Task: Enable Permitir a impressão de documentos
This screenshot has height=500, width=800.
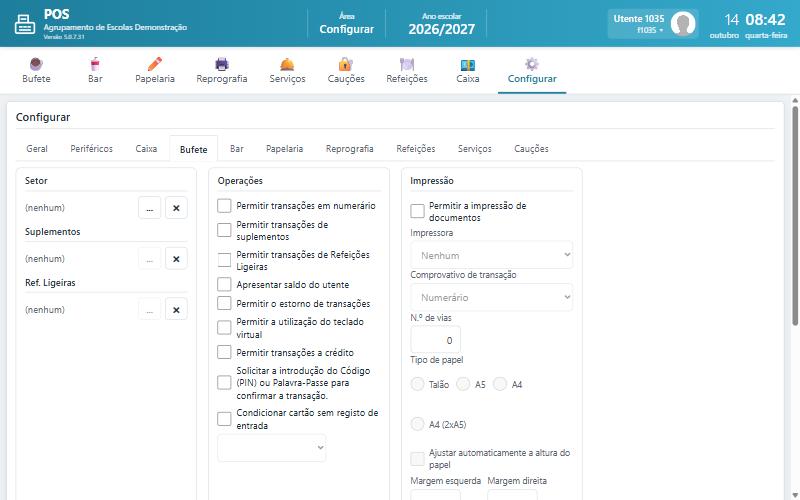Action: click(x=417, y=211)
